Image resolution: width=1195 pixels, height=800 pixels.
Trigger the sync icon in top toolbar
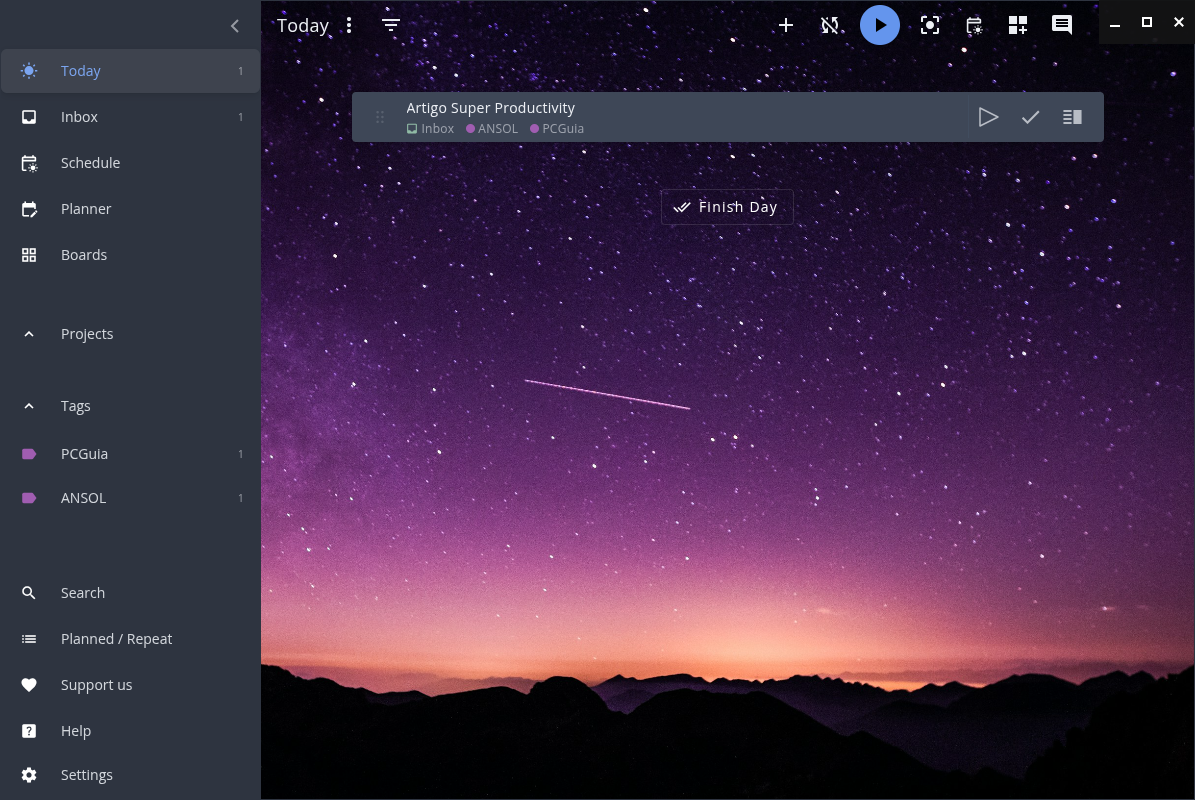pyautogui.click(x=830, y=26)
